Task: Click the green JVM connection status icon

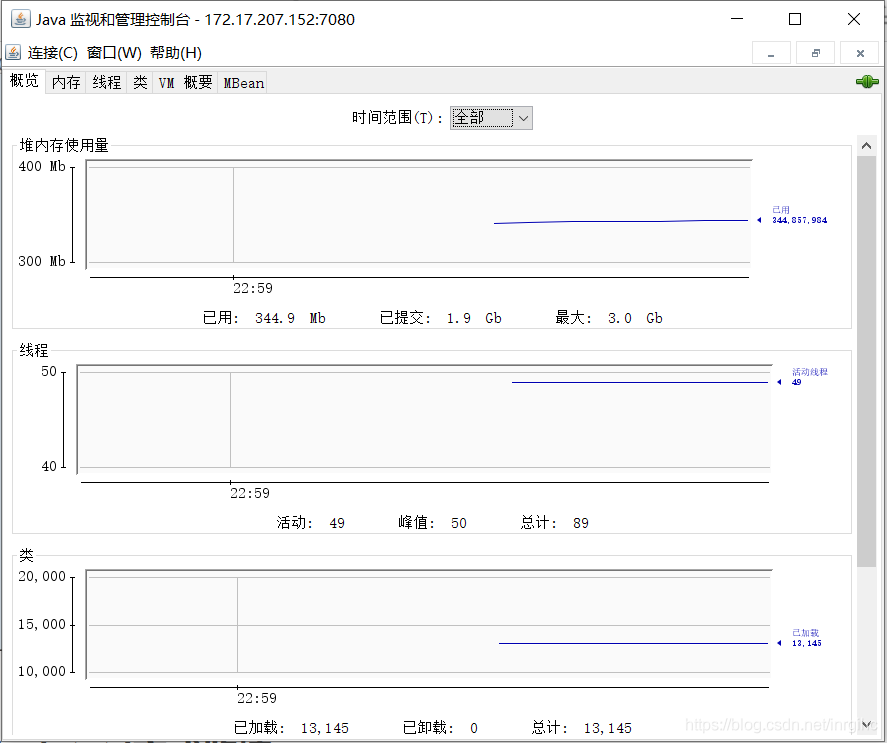Action: tap(866, 81)
